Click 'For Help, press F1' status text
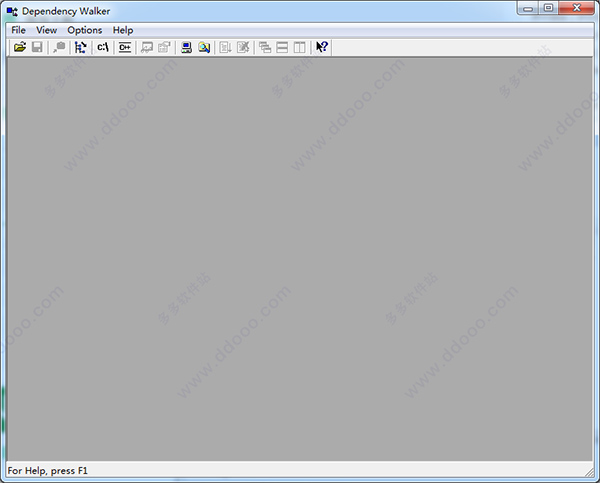Viewport: 600px width, 483px height. click(x=48, y=470)
